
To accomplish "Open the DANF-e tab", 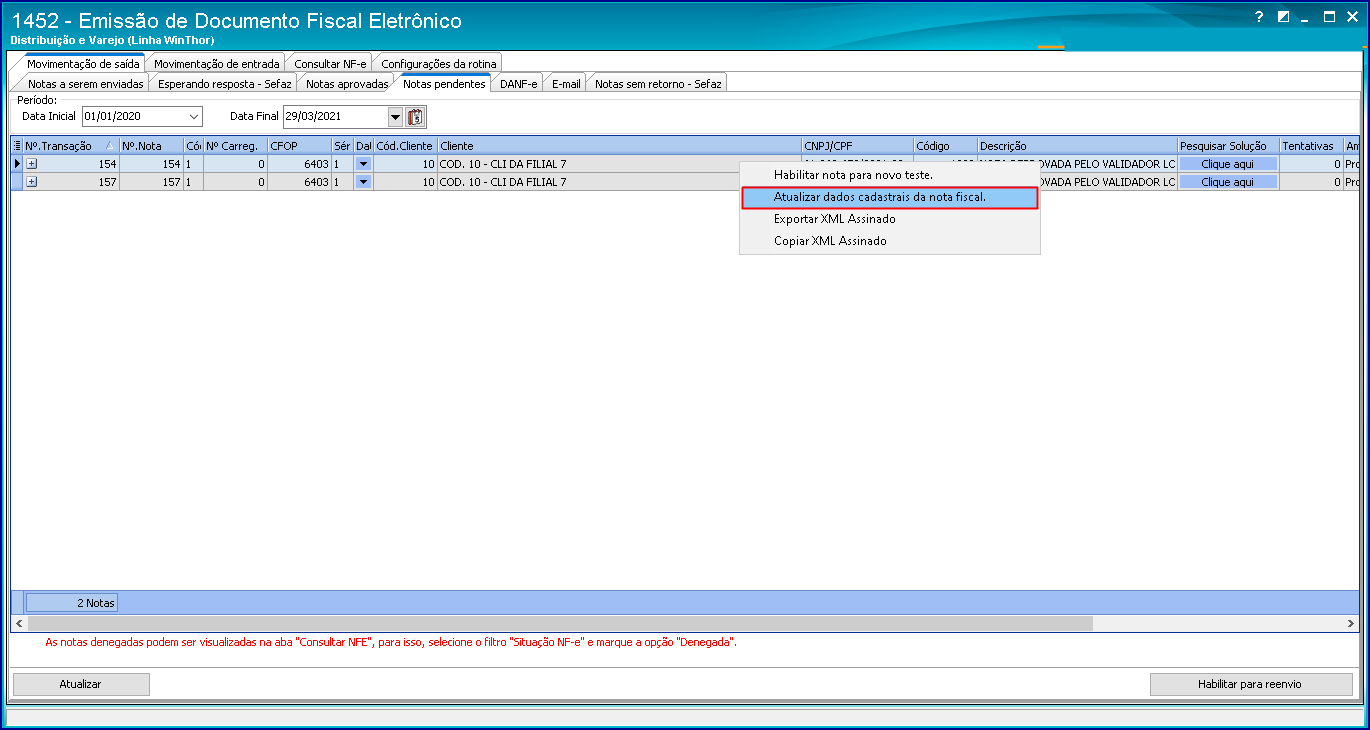I will click(x=519, y=84).
